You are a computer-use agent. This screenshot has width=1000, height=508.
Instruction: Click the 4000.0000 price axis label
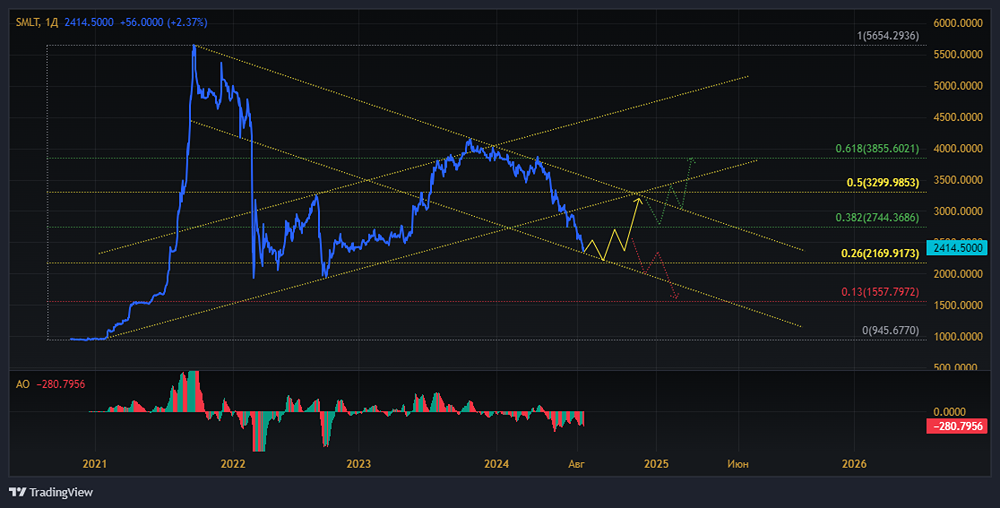tap(959, 149)
